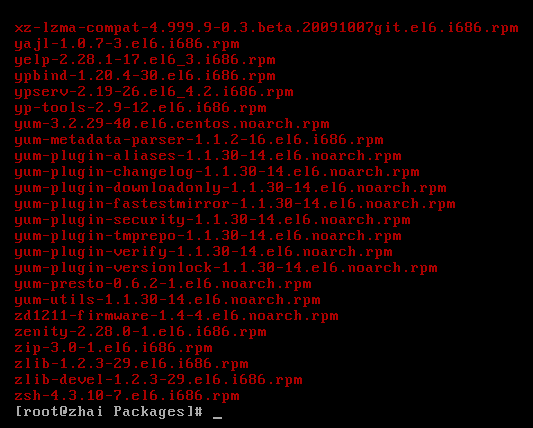Select yum-plugin-fastestmirror package
The image size is (533, 428).
coord(235,204)
